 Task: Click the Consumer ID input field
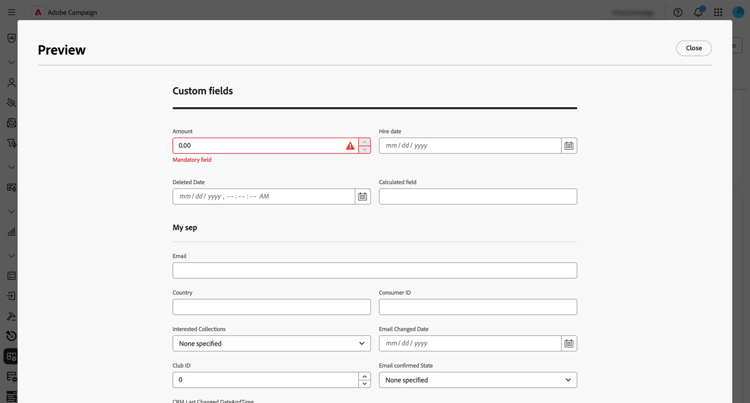(x=477, y=307)
